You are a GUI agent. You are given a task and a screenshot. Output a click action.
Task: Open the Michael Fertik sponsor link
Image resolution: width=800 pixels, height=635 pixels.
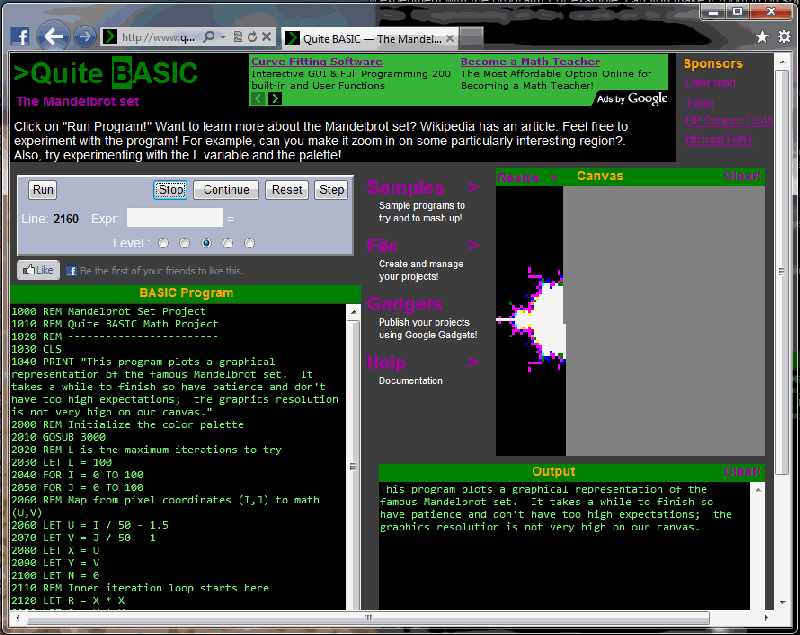point(719,139)
